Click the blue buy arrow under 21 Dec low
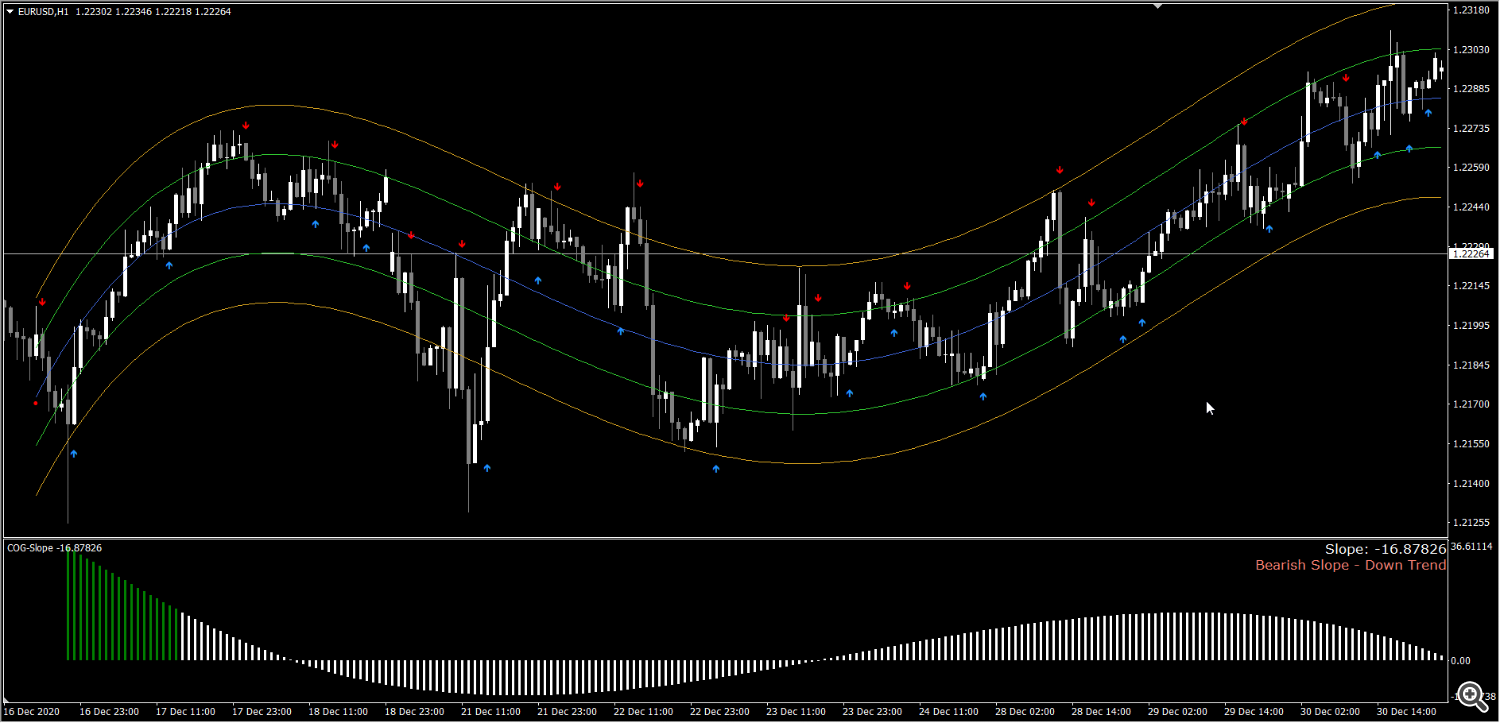The width and height of the screenshot is (1500, 723). 487,467
